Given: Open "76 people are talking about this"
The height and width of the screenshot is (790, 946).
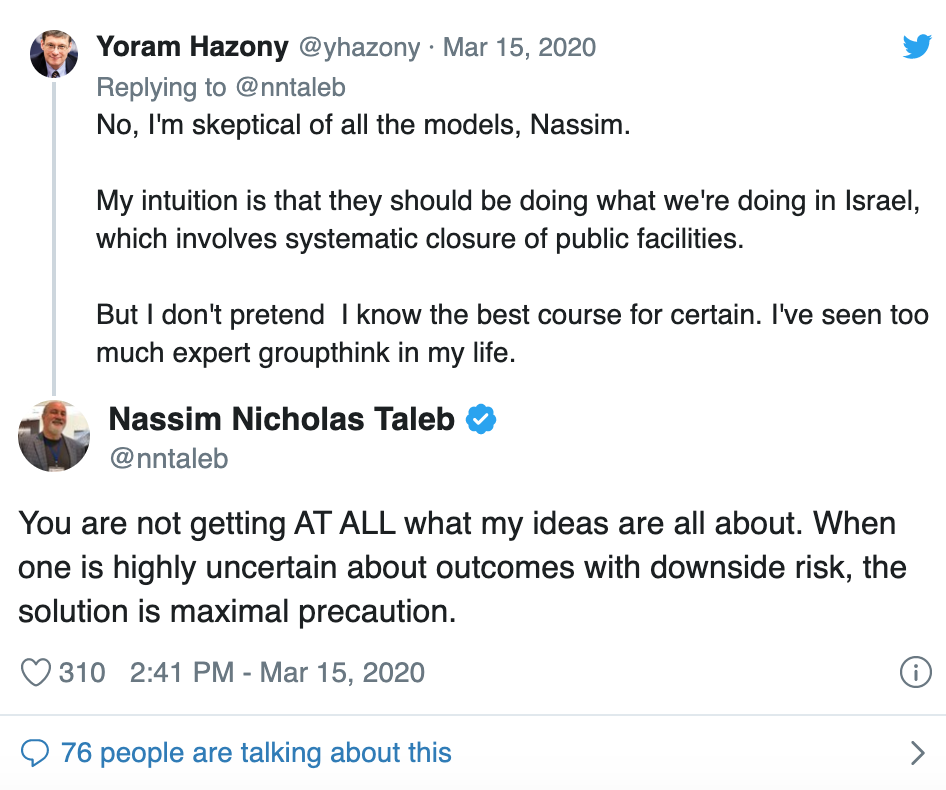Looking at the screenshot, I should 256,752.
